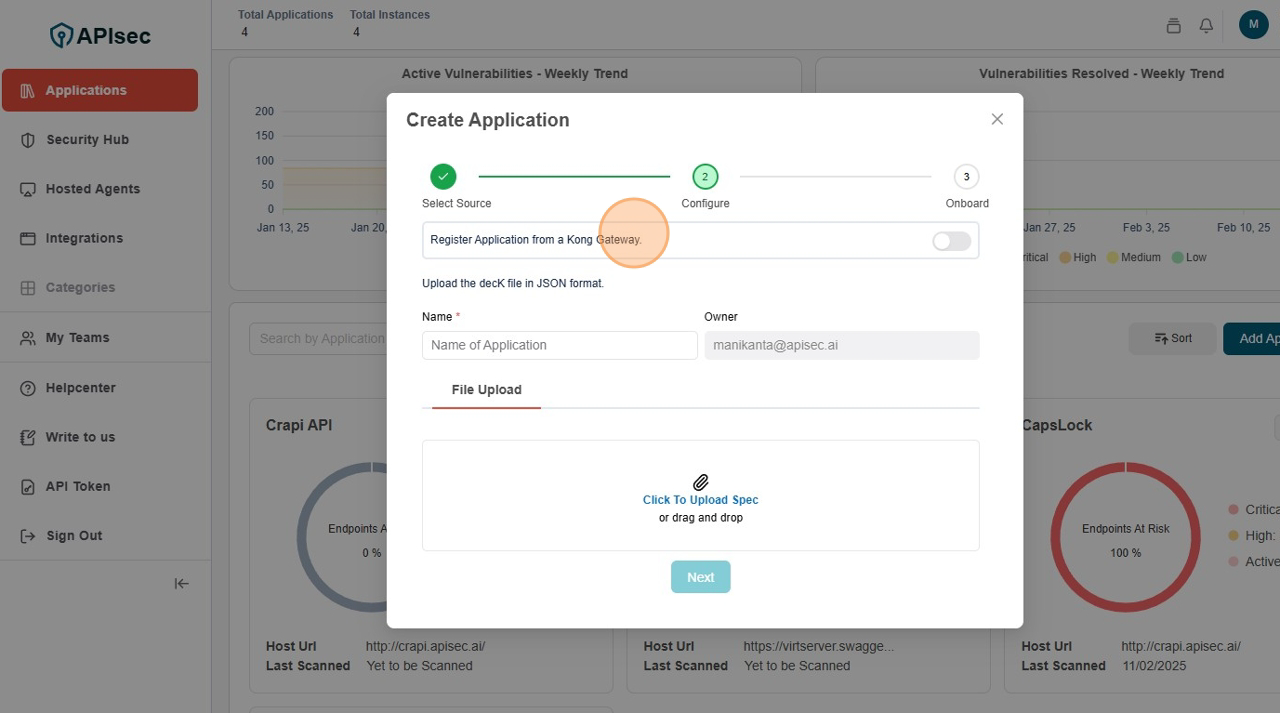
Task: Go to Integrations page
Action: 84,238
